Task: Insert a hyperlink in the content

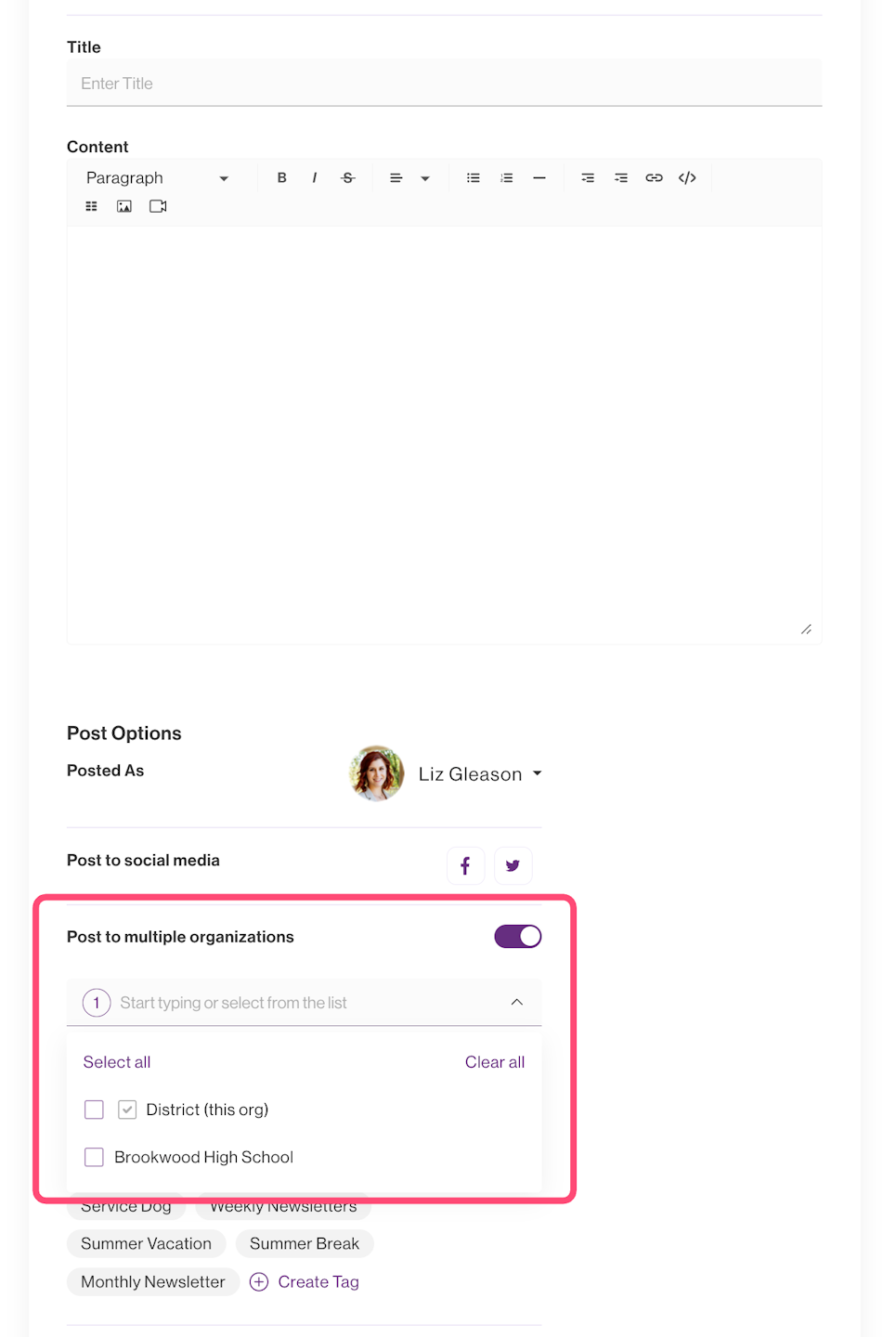Action: pyautogui.click(x=654, y=178)
